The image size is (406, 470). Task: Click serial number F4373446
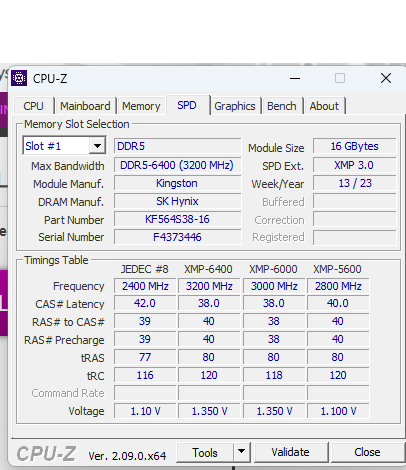click(x=177, y=237)
